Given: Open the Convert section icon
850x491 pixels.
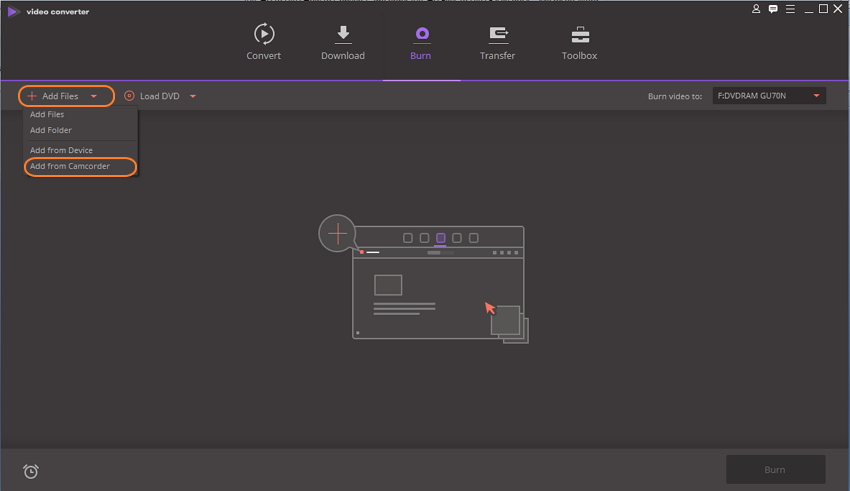Looking at the screenshot, I should [263, 34].
